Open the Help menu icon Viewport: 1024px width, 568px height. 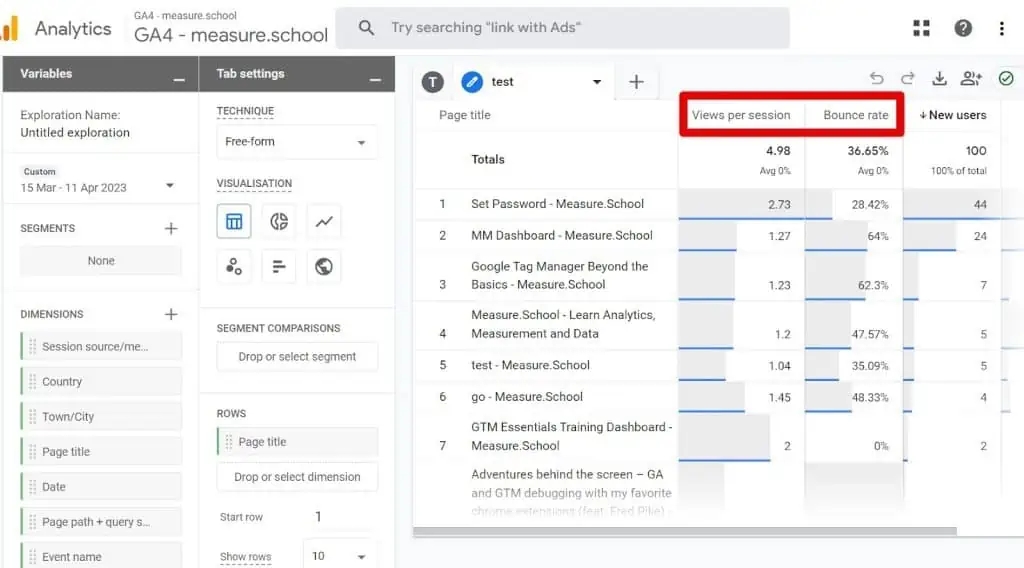click(x=963, y=28)
